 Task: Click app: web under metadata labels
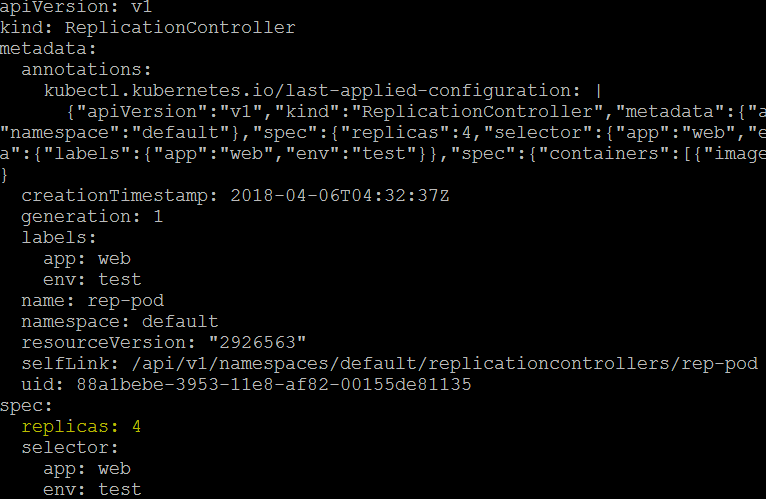tap(87, 259)
